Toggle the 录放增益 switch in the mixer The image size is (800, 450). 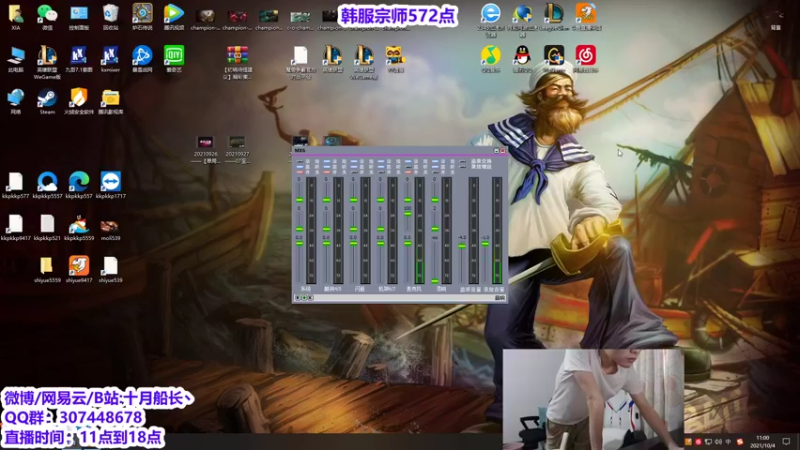(x=463, y=167)
